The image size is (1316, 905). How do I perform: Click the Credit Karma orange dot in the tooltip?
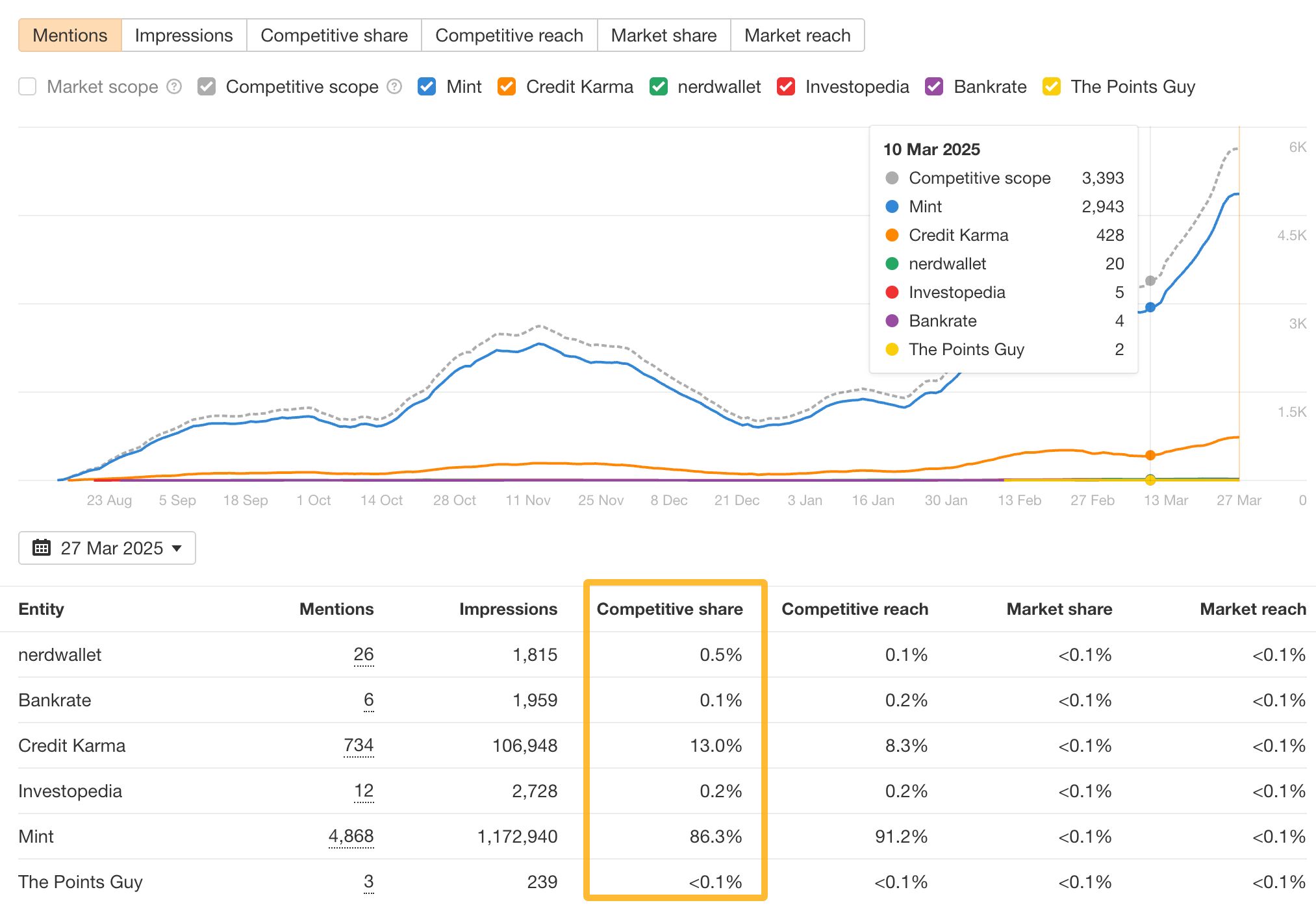[892, 235]
